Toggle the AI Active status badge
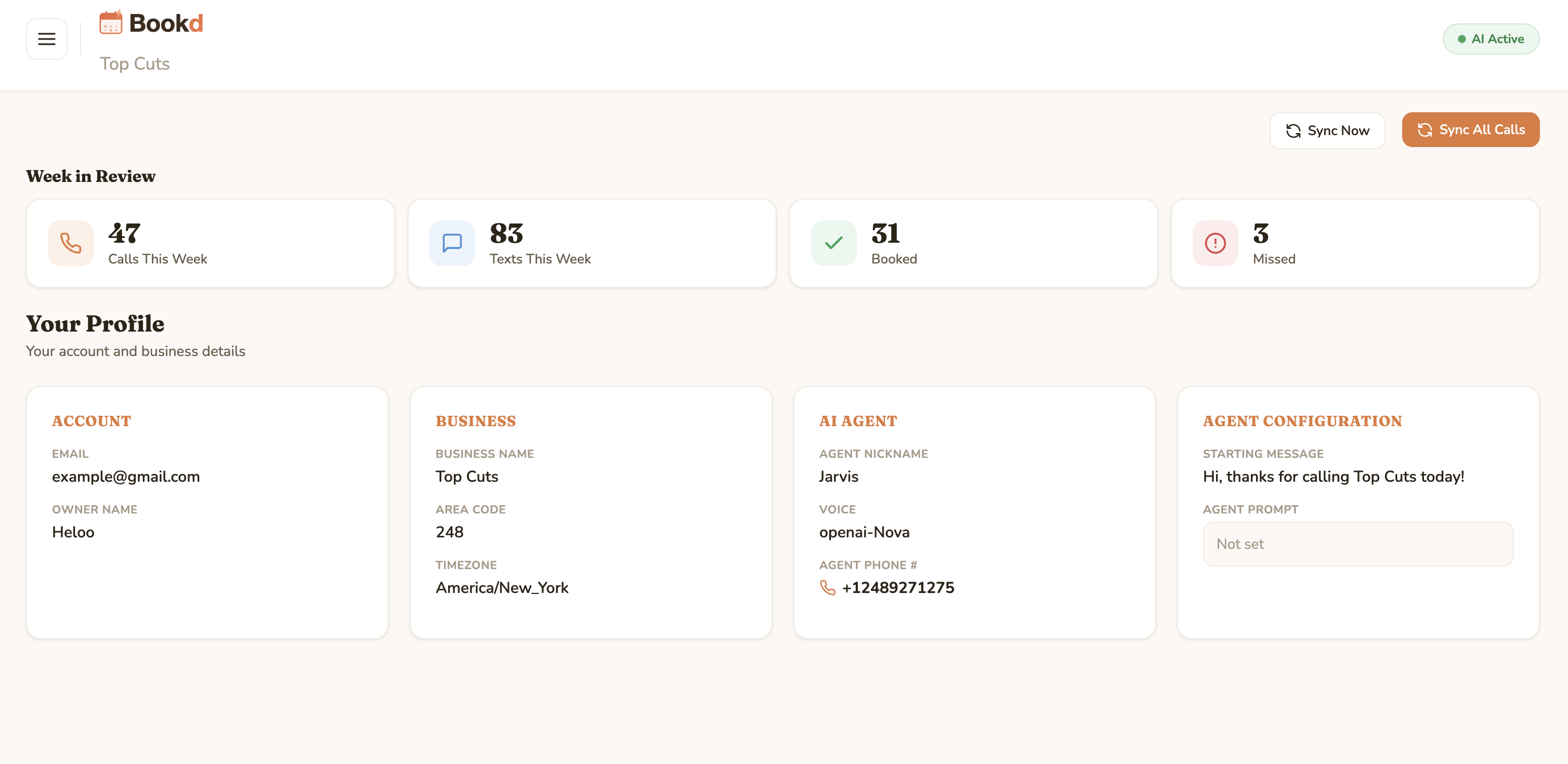 [1490, 39]
